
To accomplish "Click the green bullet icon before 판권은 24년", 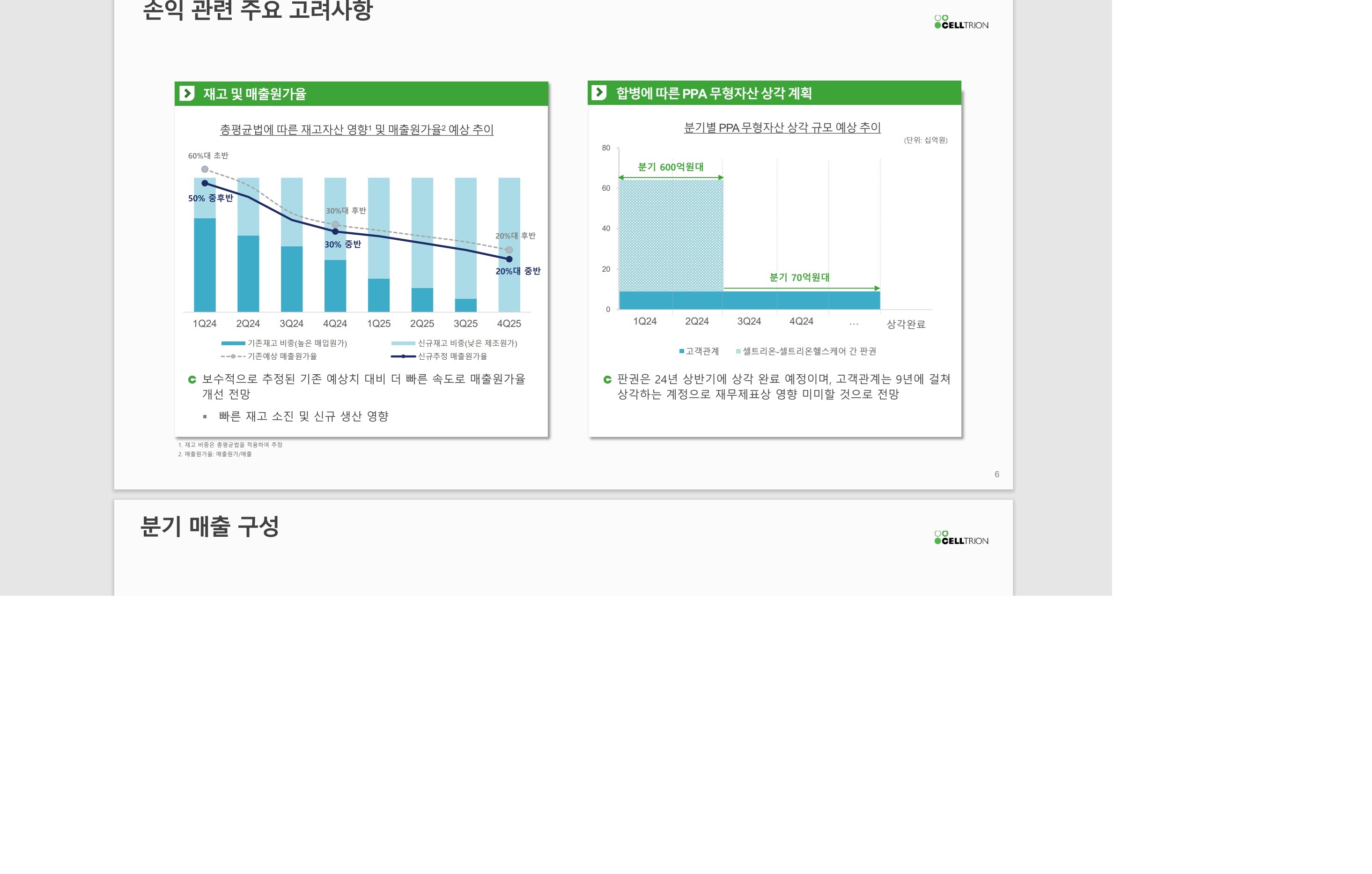I will click(x=607, y=379).
